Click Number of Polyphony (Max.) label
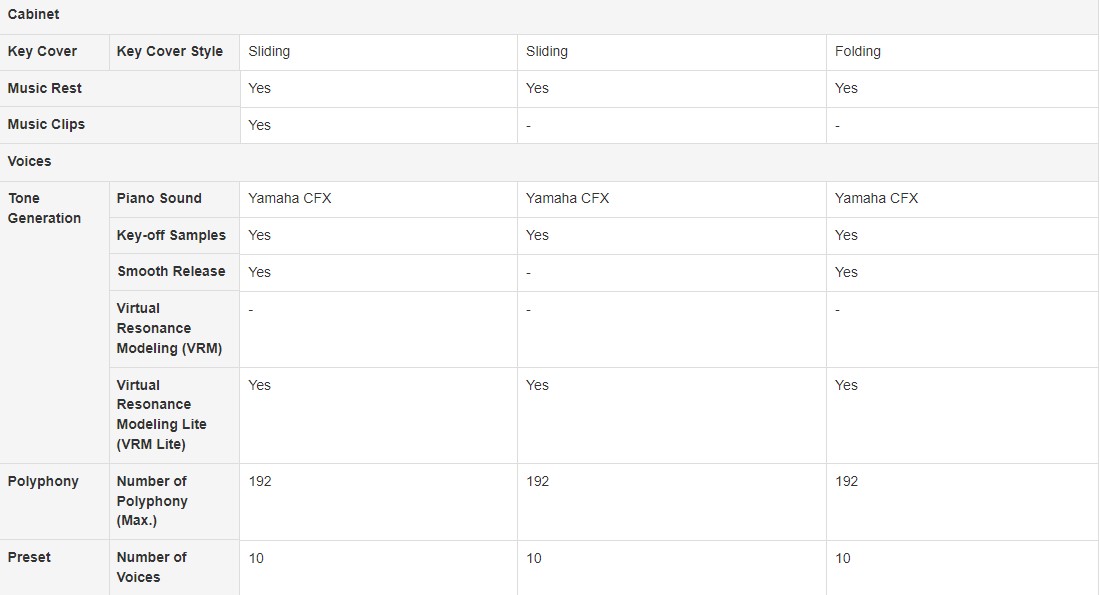 [x=152, y=501]
